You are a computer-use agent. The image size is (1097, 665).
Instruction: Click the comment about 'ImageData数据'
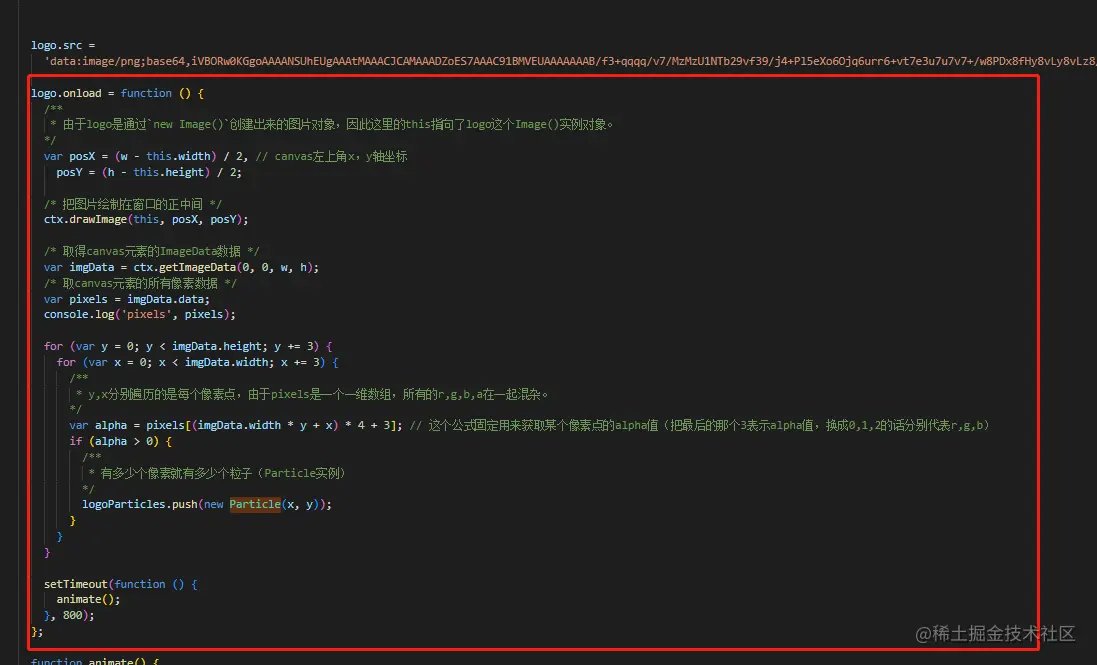[x=152, y=251]
